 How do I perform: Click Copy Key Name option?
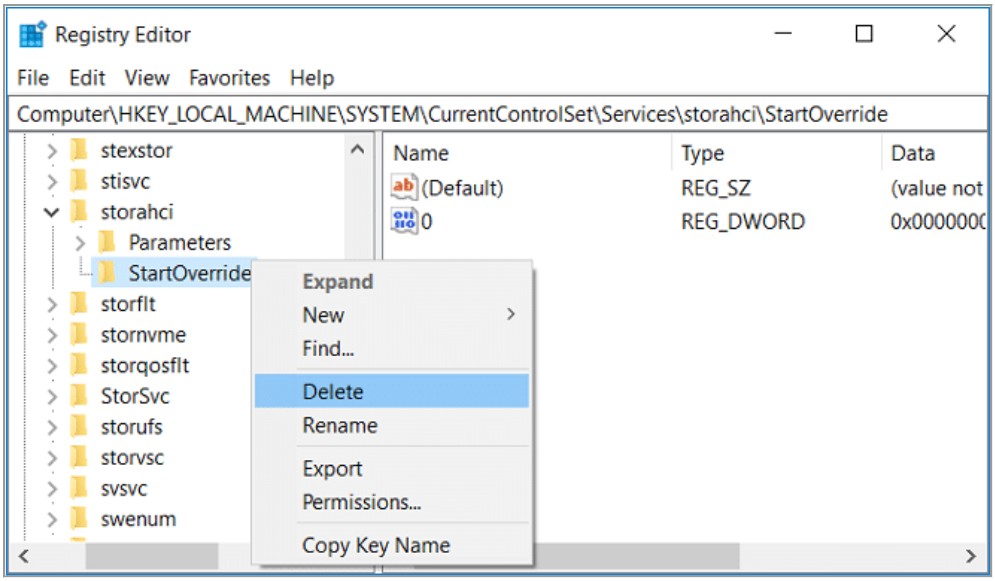click(x=376, y=546)
